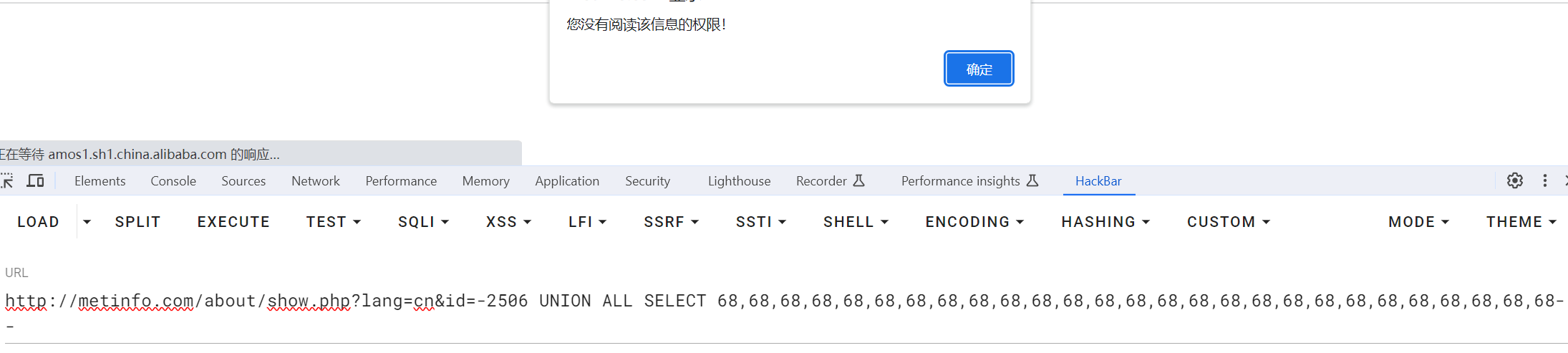The height and width of the screenshot is (353, 1568).
Task: Open the XSS payload dropdown
Action: pos(508,222)
